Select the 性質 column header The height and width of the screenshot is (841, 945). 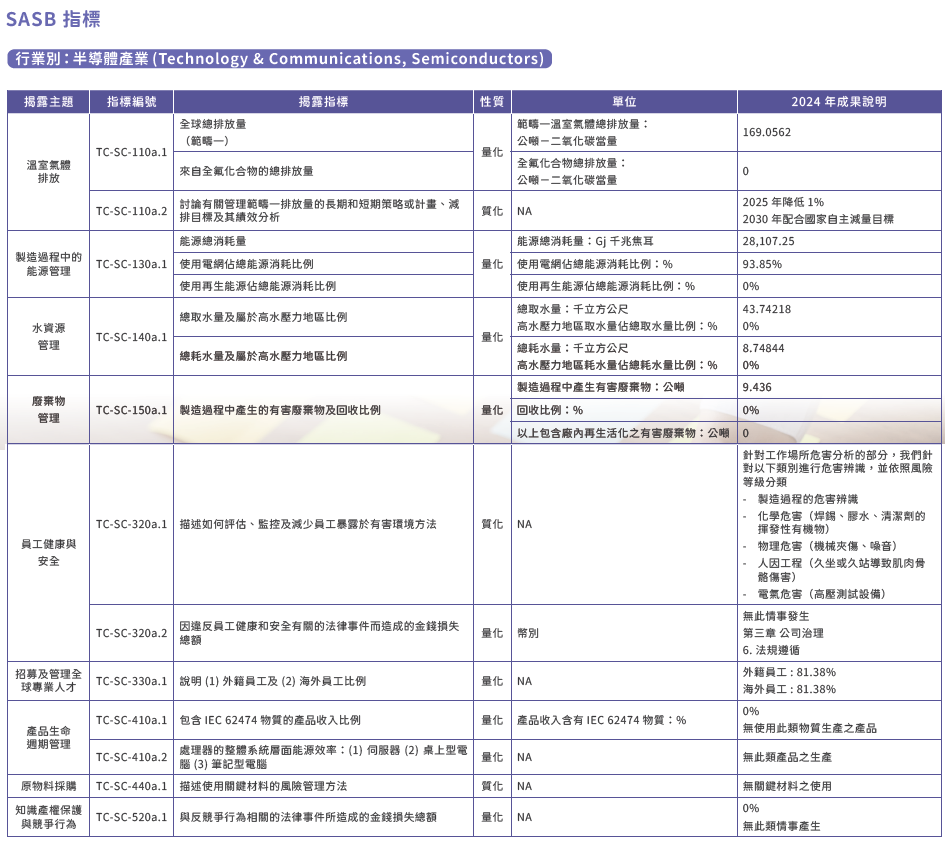[491, 102]
